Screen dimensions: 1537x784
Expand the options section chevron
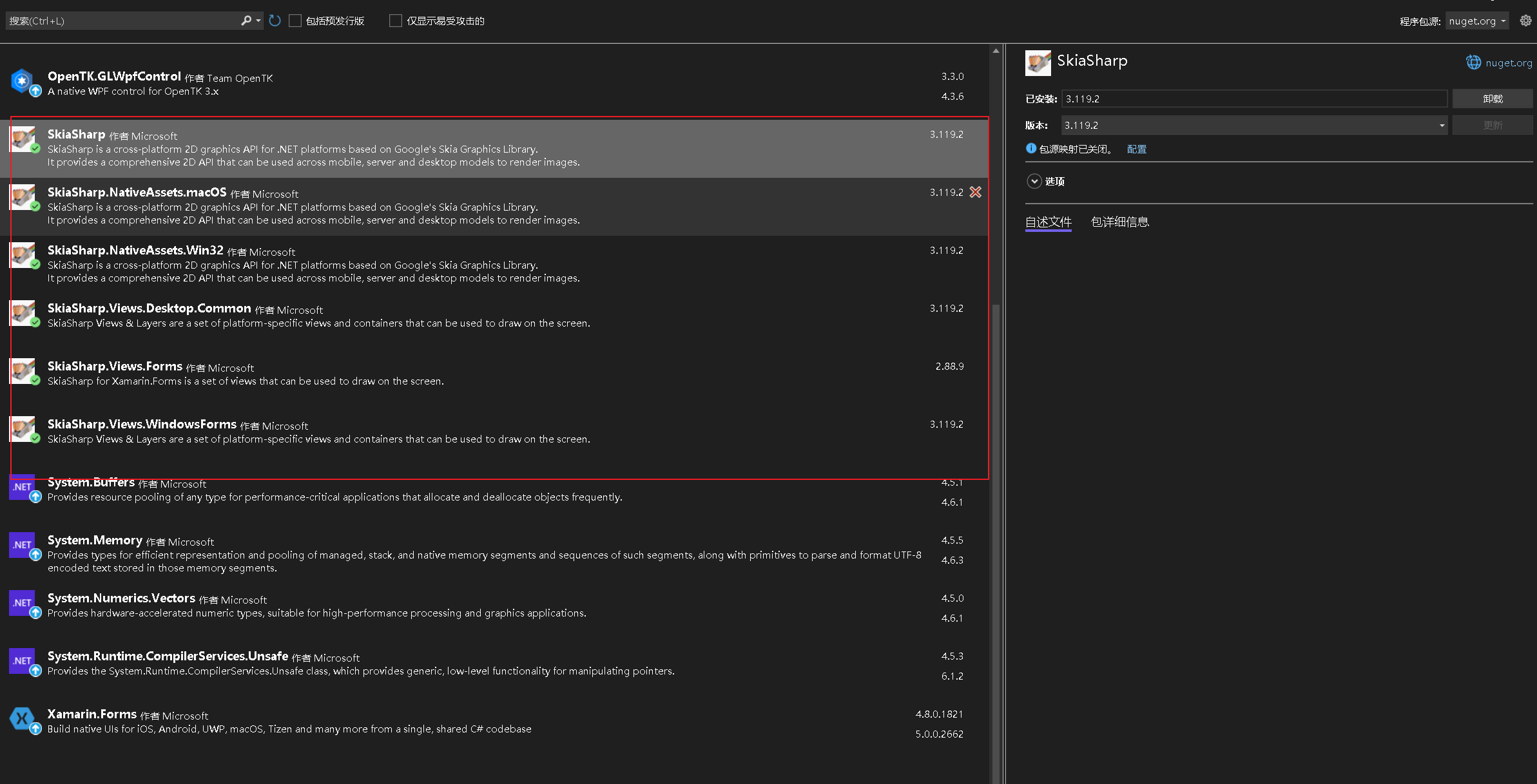1034,181
